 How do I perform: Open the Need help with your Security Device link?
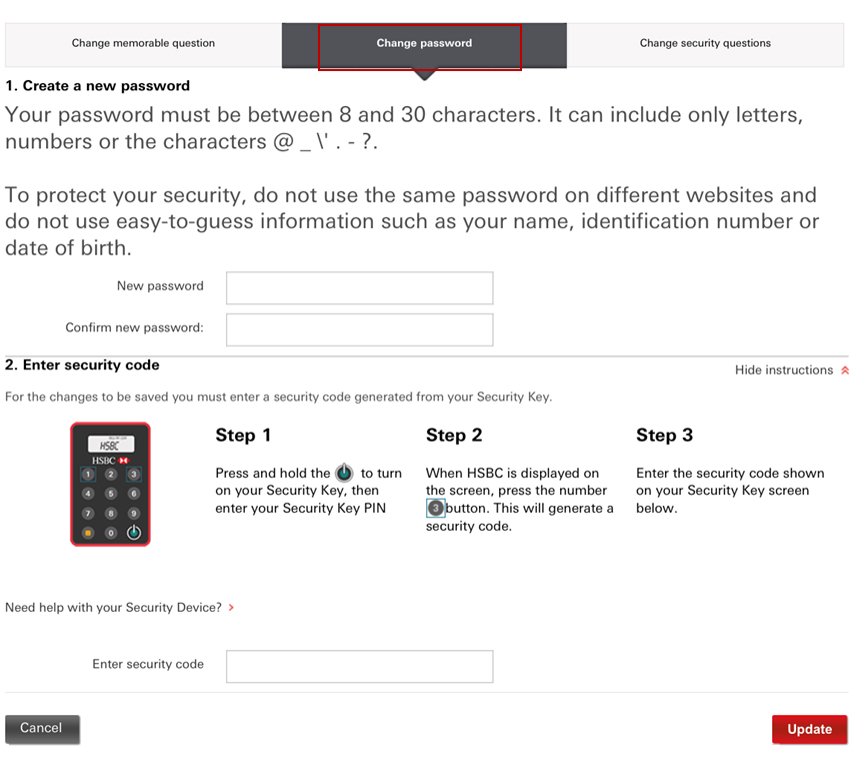[113, 607]
